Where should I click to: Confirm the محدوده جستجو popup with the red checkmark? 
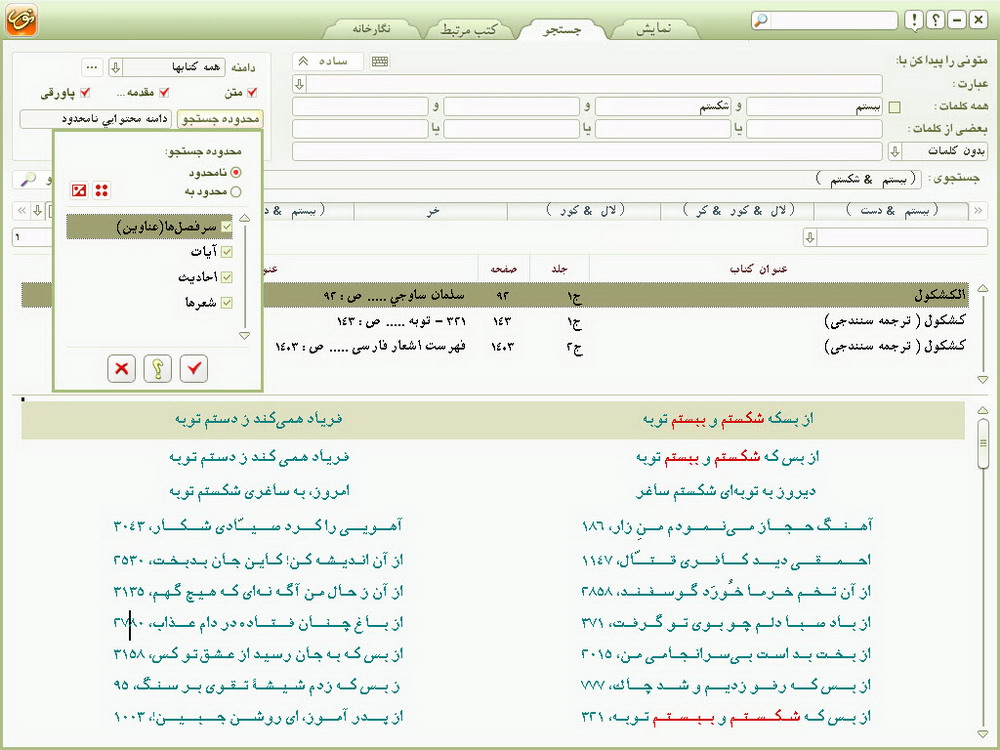(194, 368)
